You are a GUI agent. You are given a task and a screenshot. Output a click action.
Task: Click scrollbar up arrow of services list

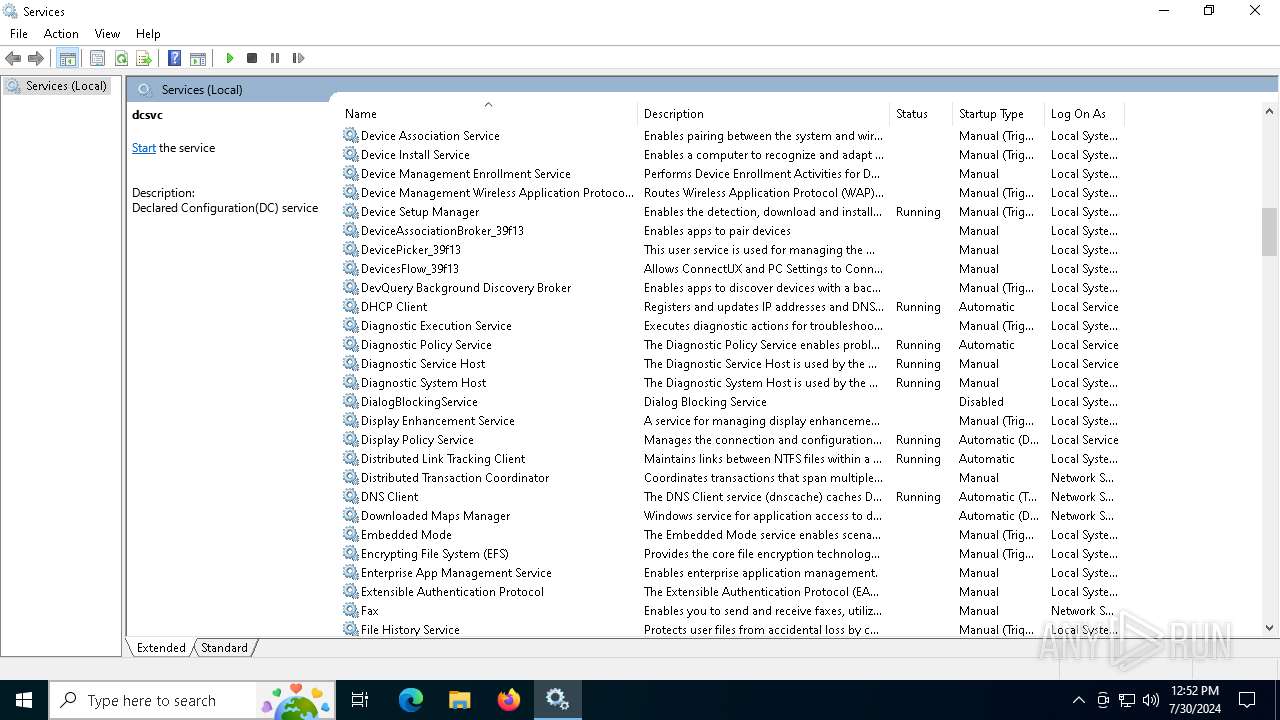click(1270, 112)
